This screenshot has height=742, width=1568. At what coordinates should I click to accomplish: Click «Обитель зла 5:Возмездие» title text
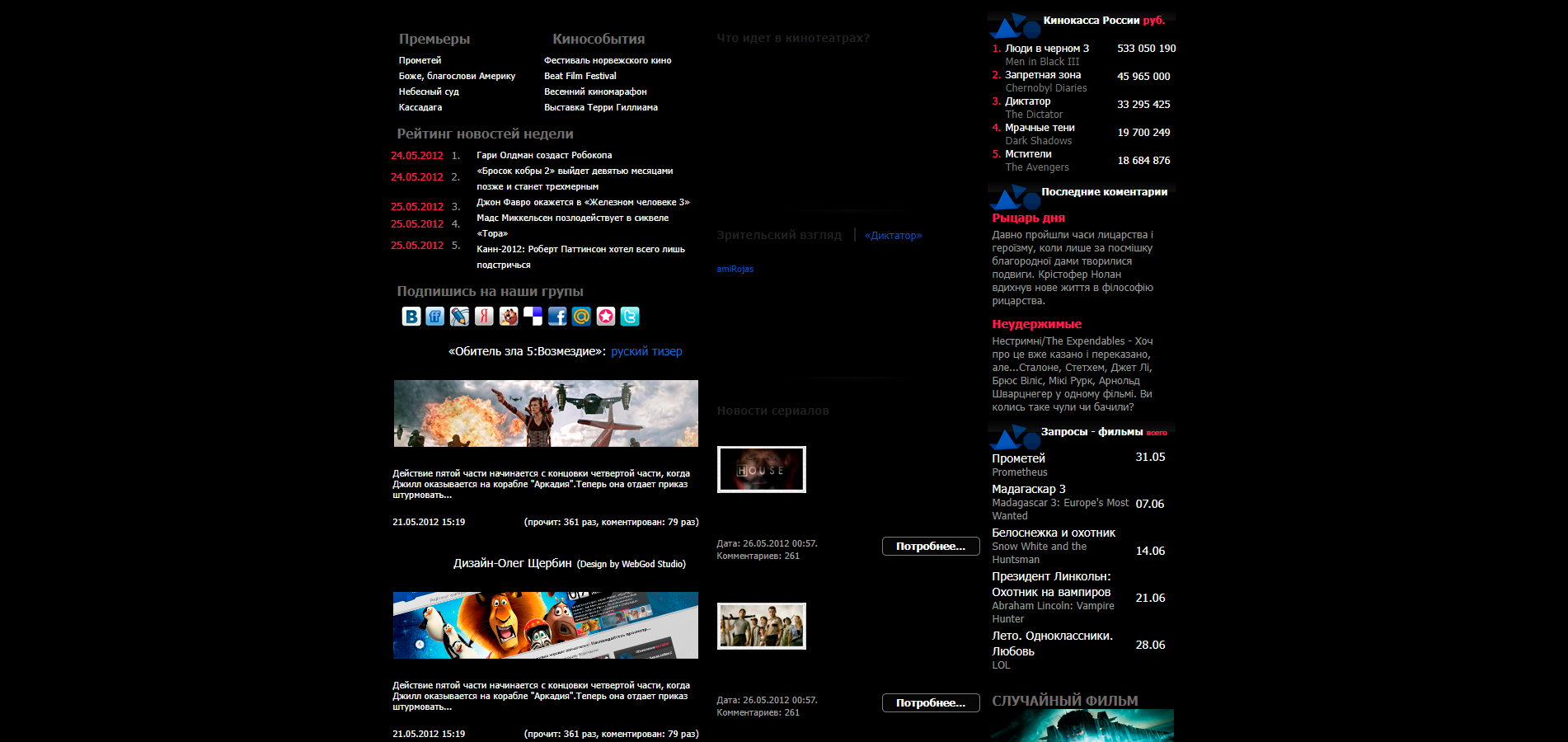tap(528, 351)
